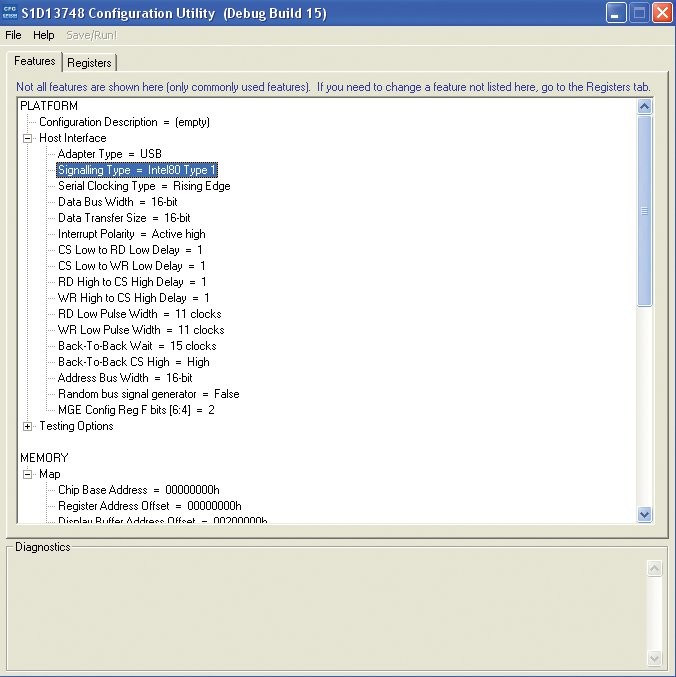This screenshot has height=677, width=676.
Task: Select Interrupt Polarity = Active high
Action: (x=132, y=234)
